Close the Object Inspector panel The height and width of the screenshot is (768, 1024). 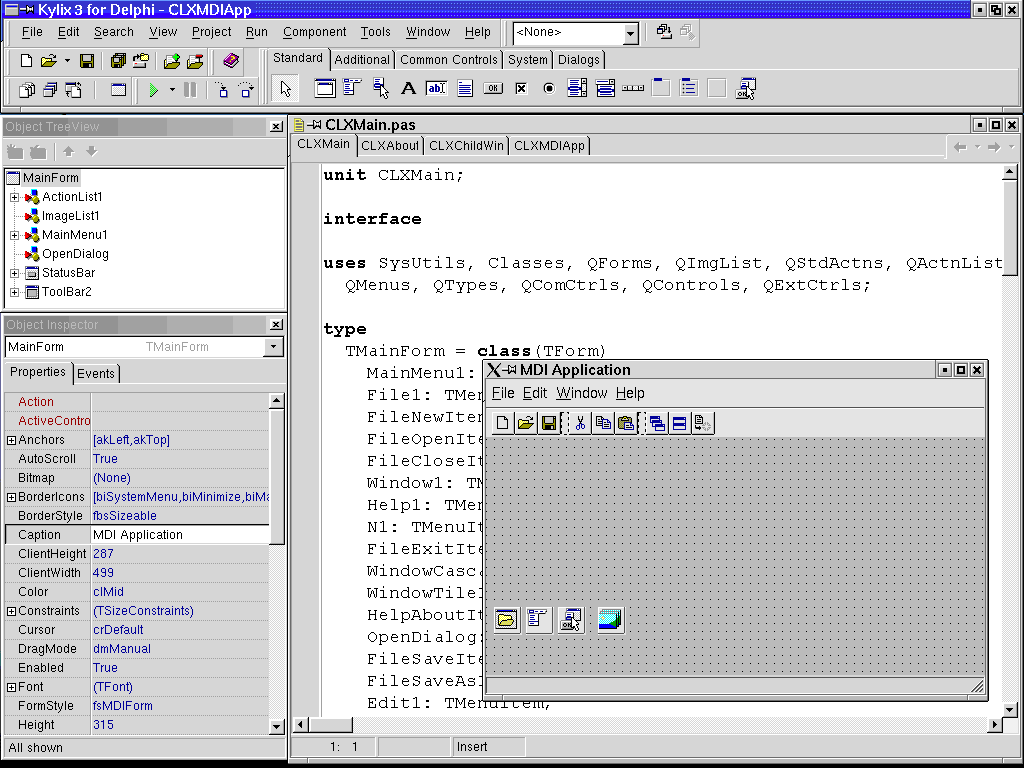pos(276,325)
